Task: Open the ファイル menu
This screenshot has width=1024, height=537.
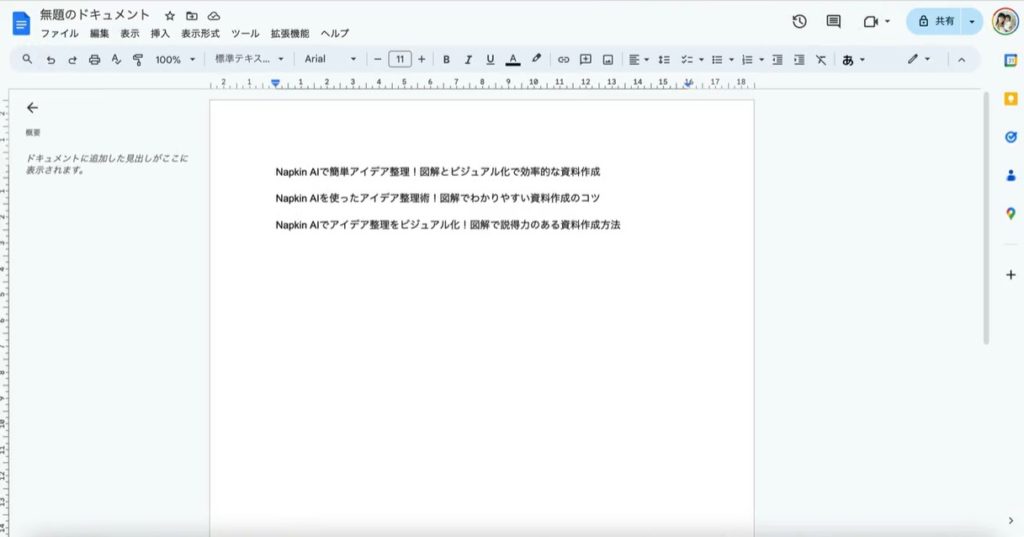Action: click(59, 33)
